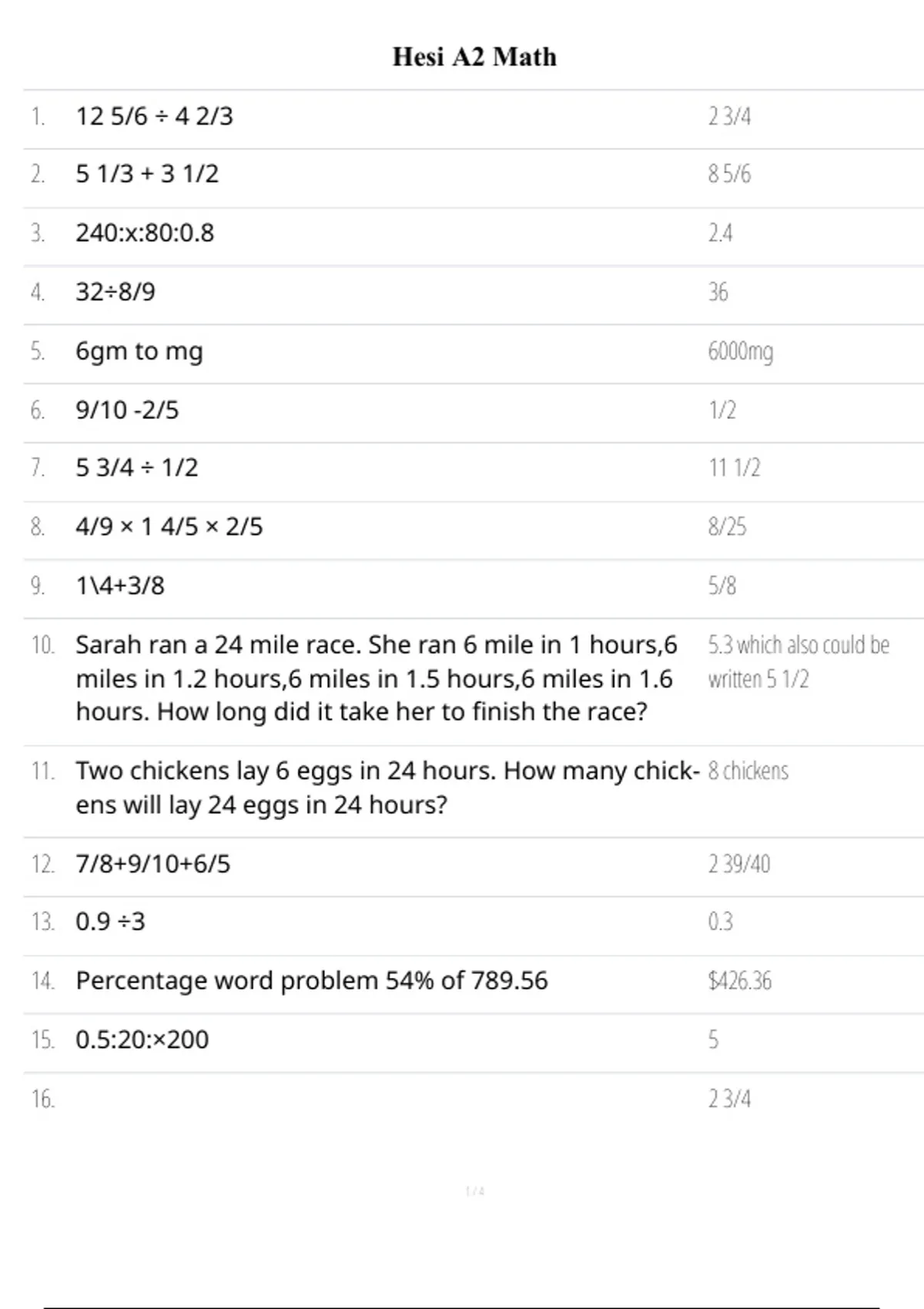924x1309 pixels.
Task: Click the percentage word problem text
Action: pos(312,980)
